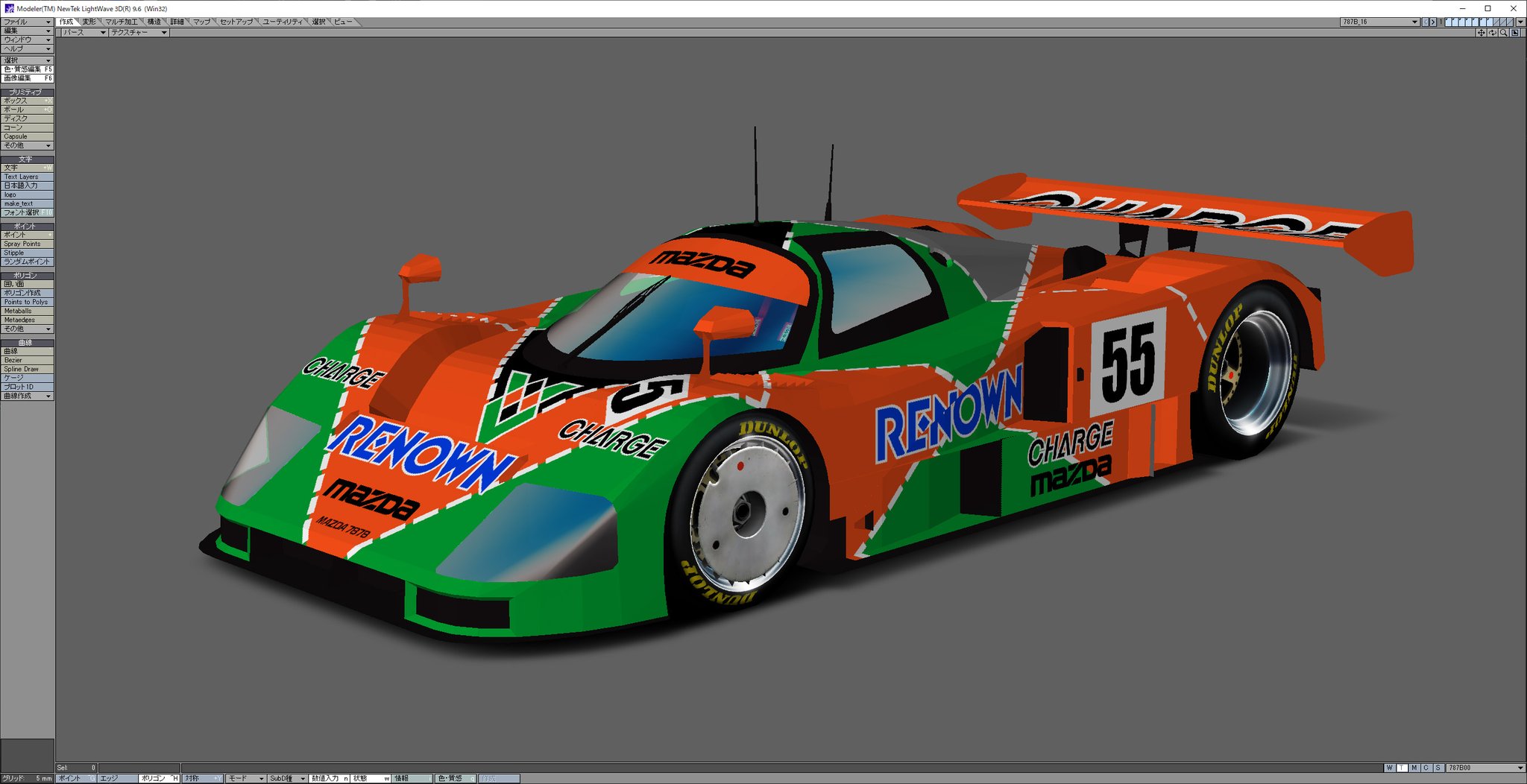Image resolution: width=1527 pixels, height=784 pixels.
Task: Open the 数値入力 numeric panel
Action: coord(329,779)
